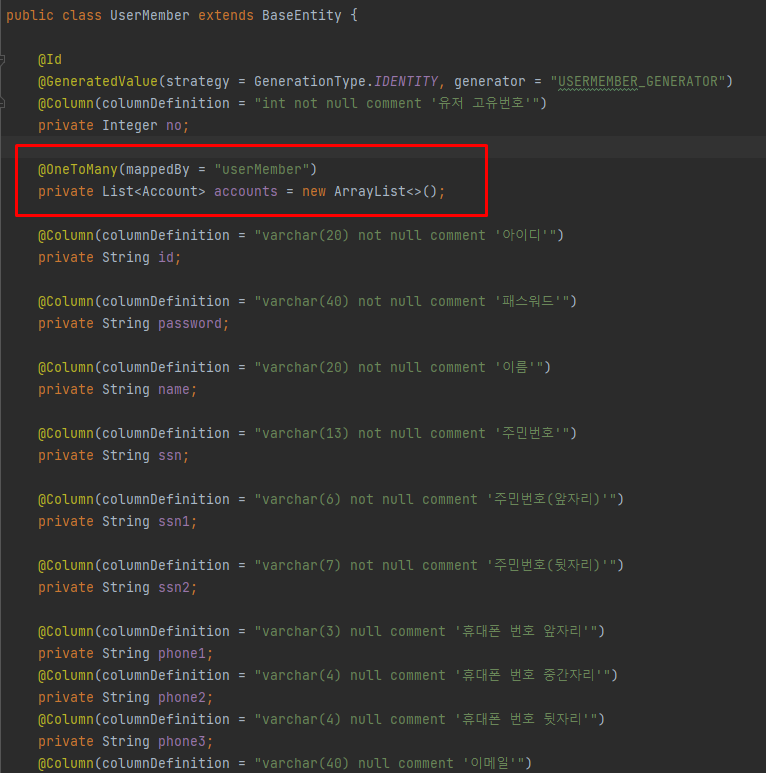Click the "USERMEMBER_GENERATOR" string literal
The image size is (766, 773).
pyautogui.click(x=637, y=81)
